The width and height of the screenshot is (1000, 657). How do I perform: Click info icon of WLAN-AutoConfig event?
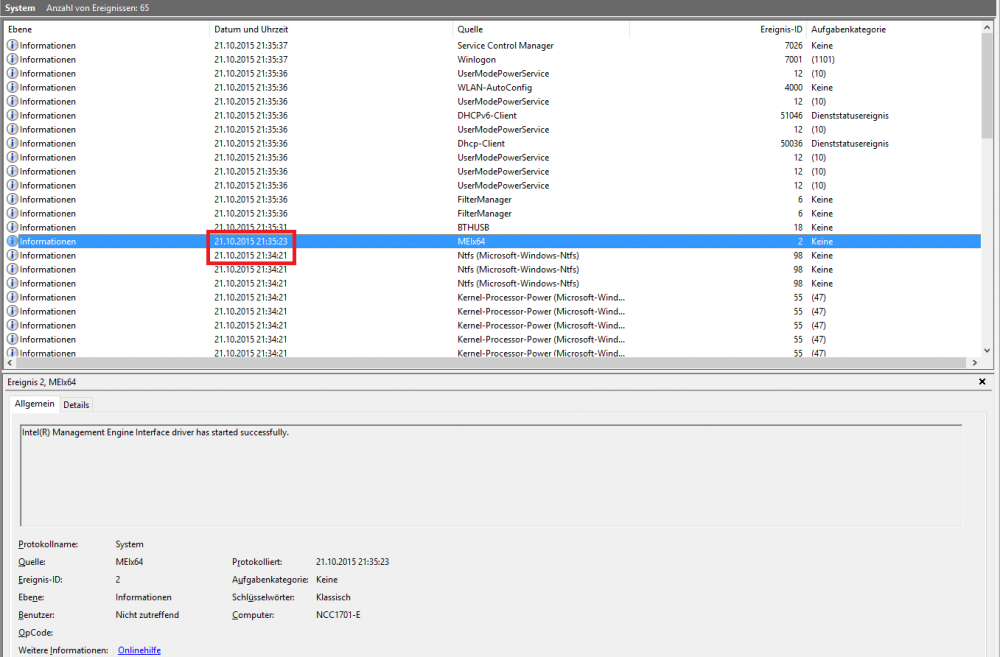tap(12, 88)
